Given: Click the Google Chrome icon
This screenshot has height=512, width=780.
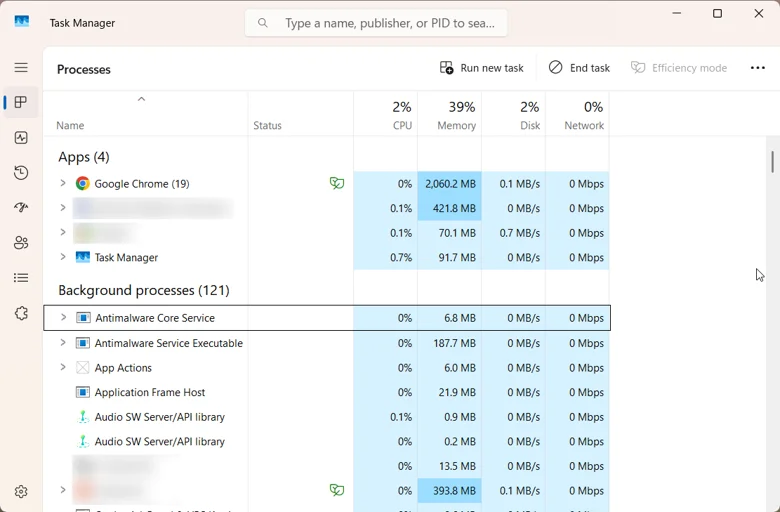Looking at the screenshot, I should click(83, 184).
